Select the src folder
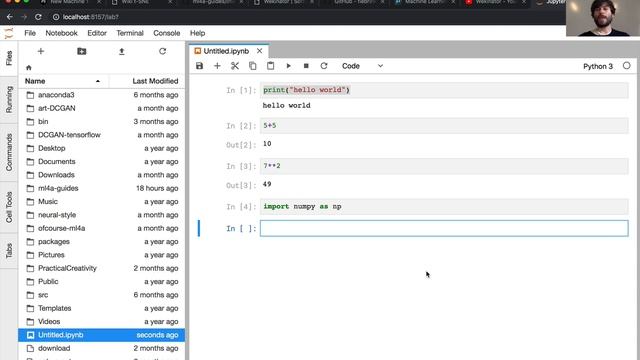 point(101,295)
